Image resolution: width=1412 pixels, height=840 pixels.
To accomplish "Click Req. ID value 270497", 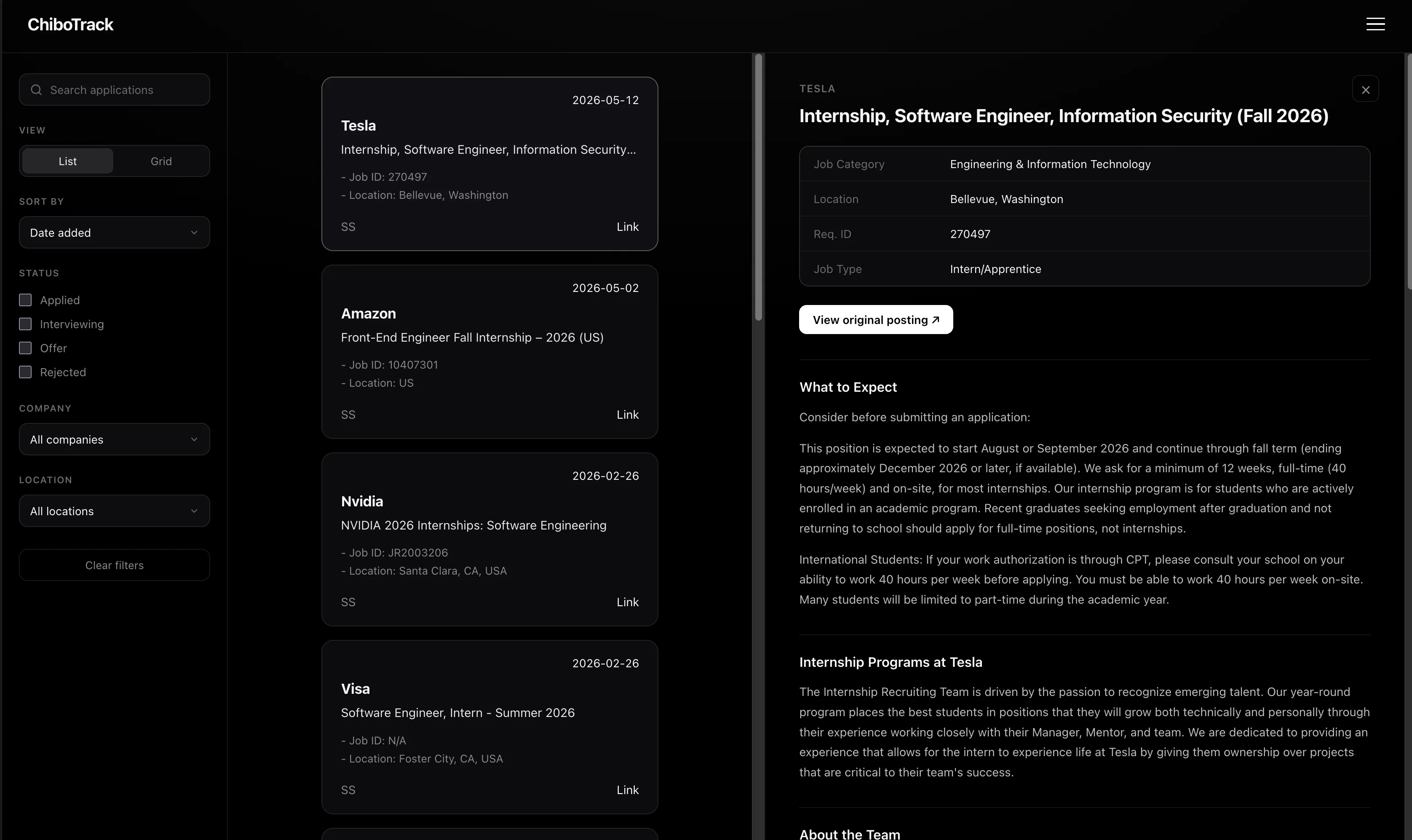I will pos(969,234).
